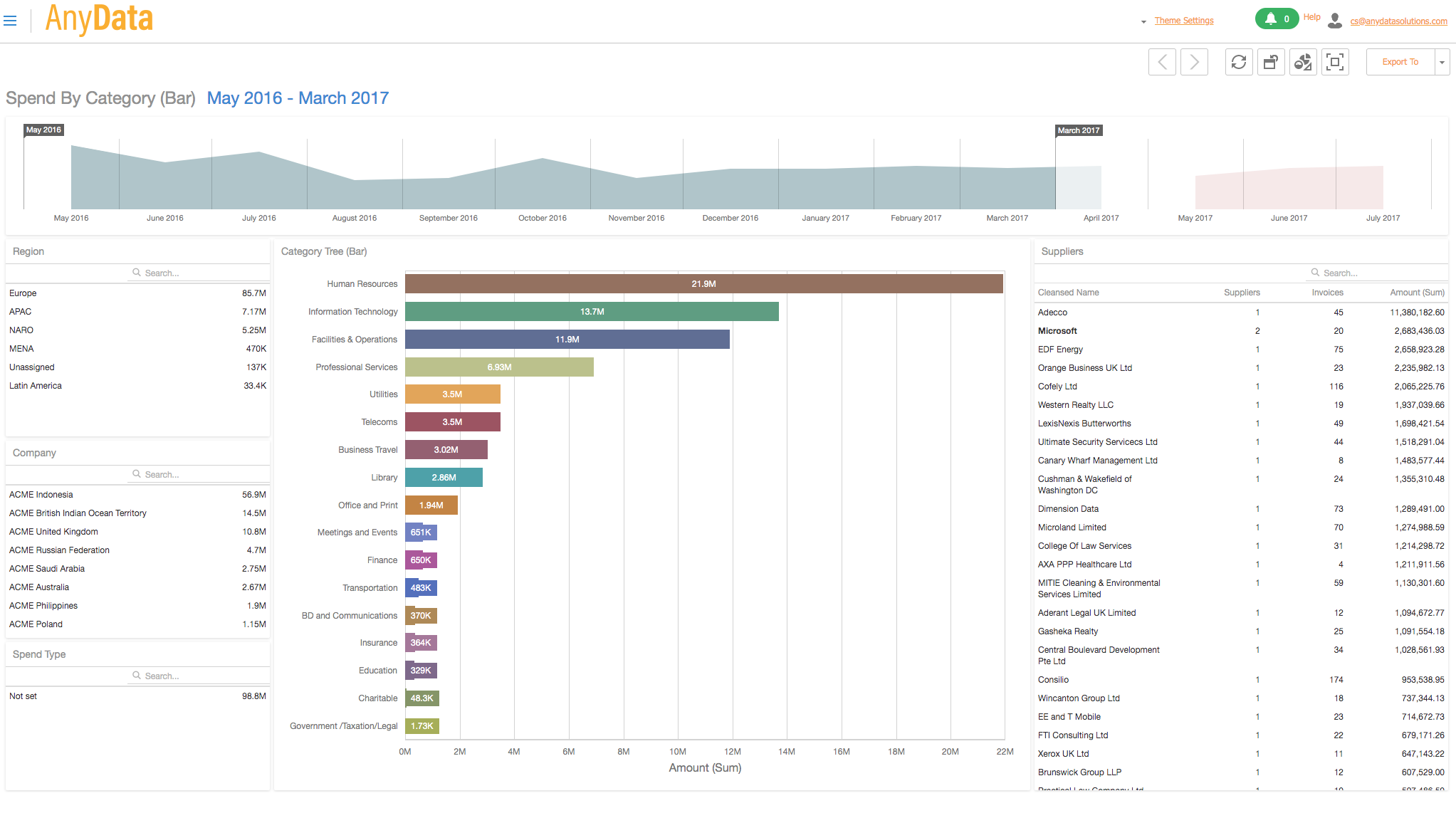This screenshot has height=813, width=1456.
Task: Click the Insurance category label
Action: [379, 643]
